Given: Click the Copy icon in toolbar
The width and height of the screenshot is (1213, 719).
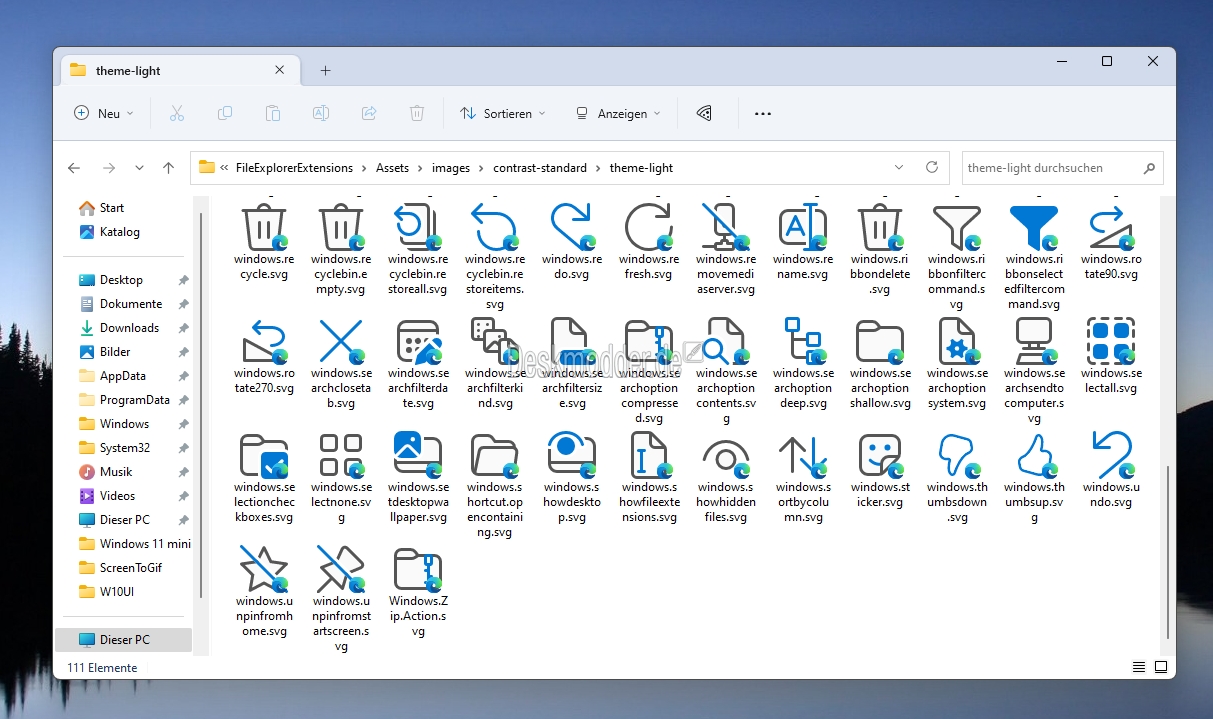Looking at the screenshot, I should point(225,114).
